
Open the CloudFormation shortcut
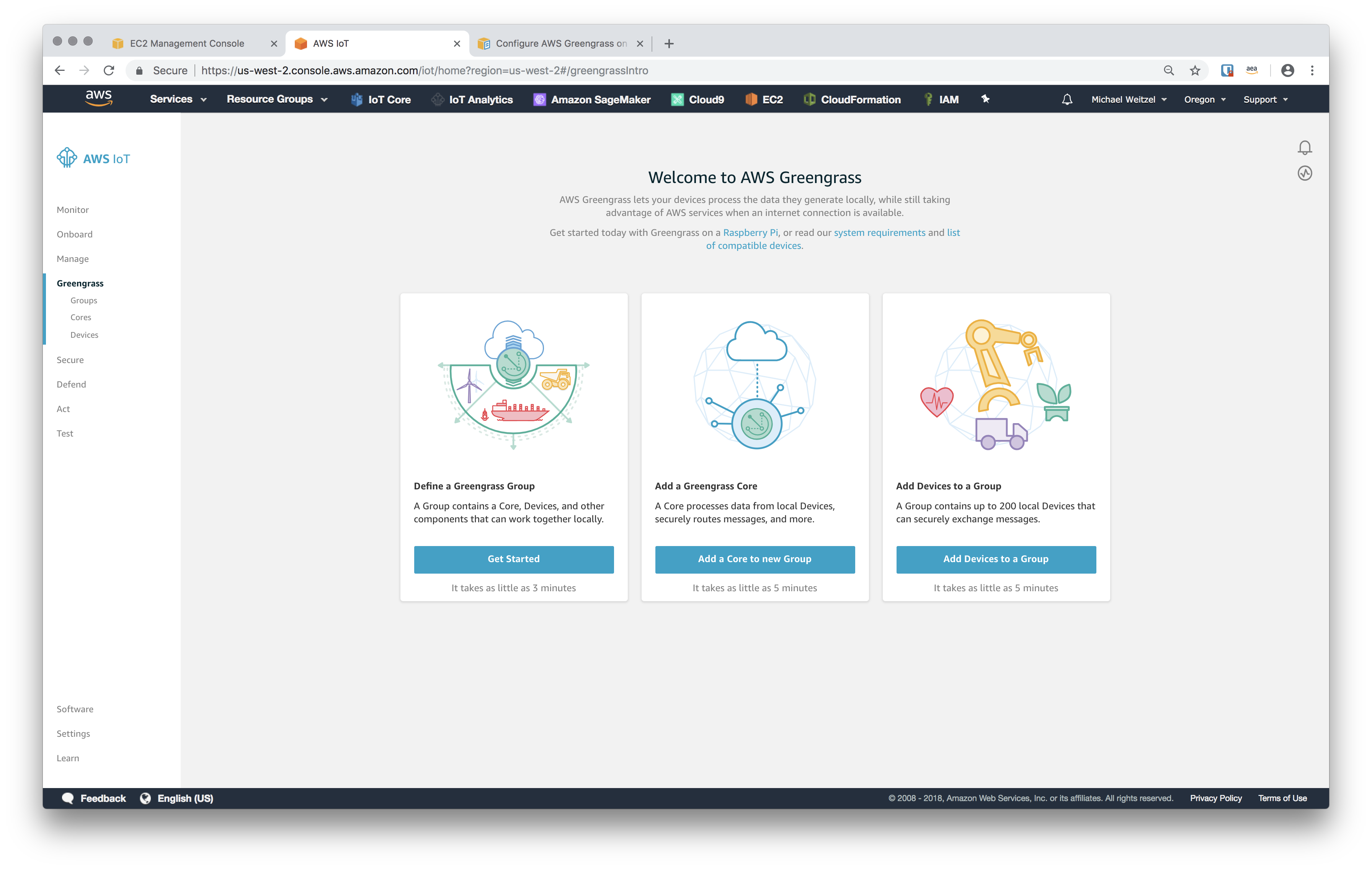click(852, 99)
